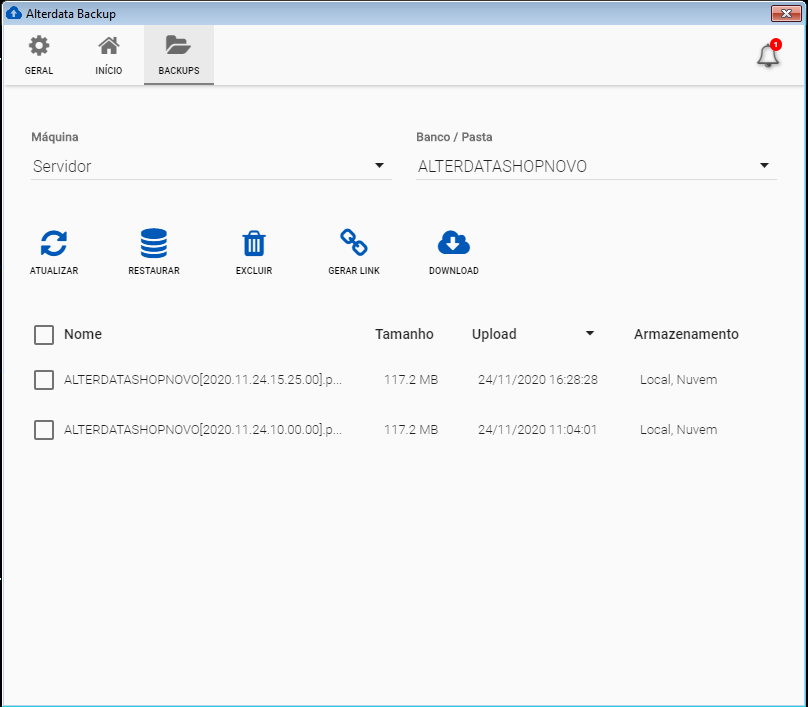Image resolution: width=808 pixels, height=707 pixels.
Task: Open the notifications bell
Action: [x=768, y=56]
